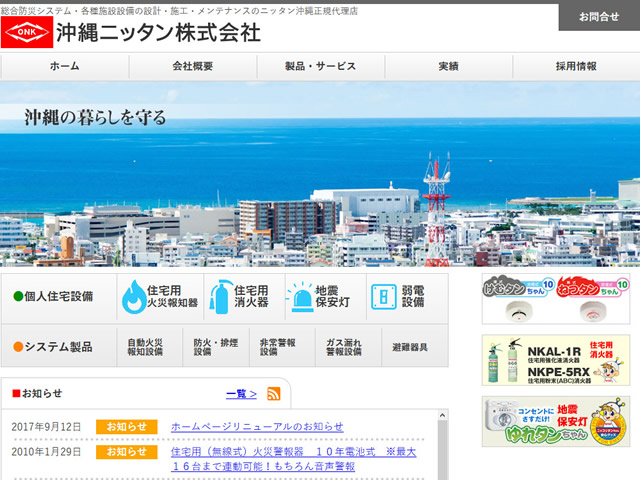Open ホームページリニューアルのお知らせ link
Screen dimensions: 640x480
click(x=257, y=427)
